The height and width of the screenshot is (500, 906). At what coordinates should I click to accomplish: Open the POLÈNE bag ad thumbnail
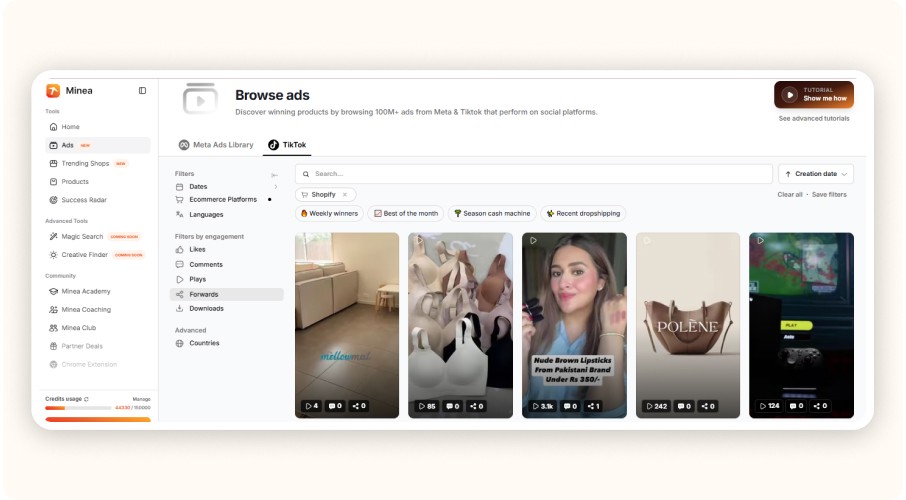point(688,325)
